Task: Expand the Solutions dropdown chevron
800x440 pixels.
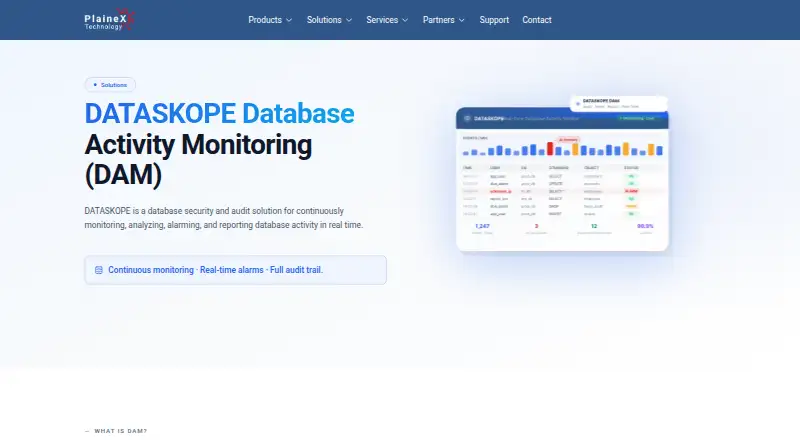Action: (x=349, y=20)
